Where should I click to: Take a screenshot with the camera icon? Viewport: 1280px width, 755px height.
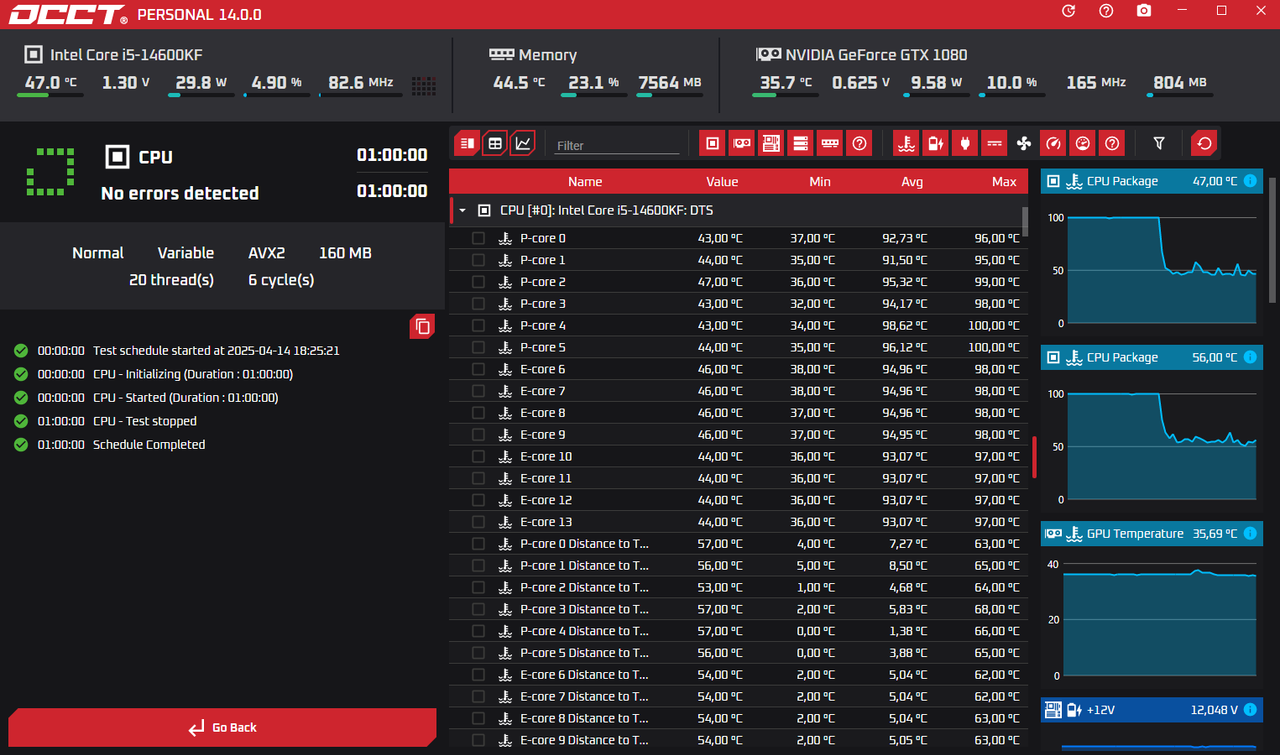tap(1144, 11)
